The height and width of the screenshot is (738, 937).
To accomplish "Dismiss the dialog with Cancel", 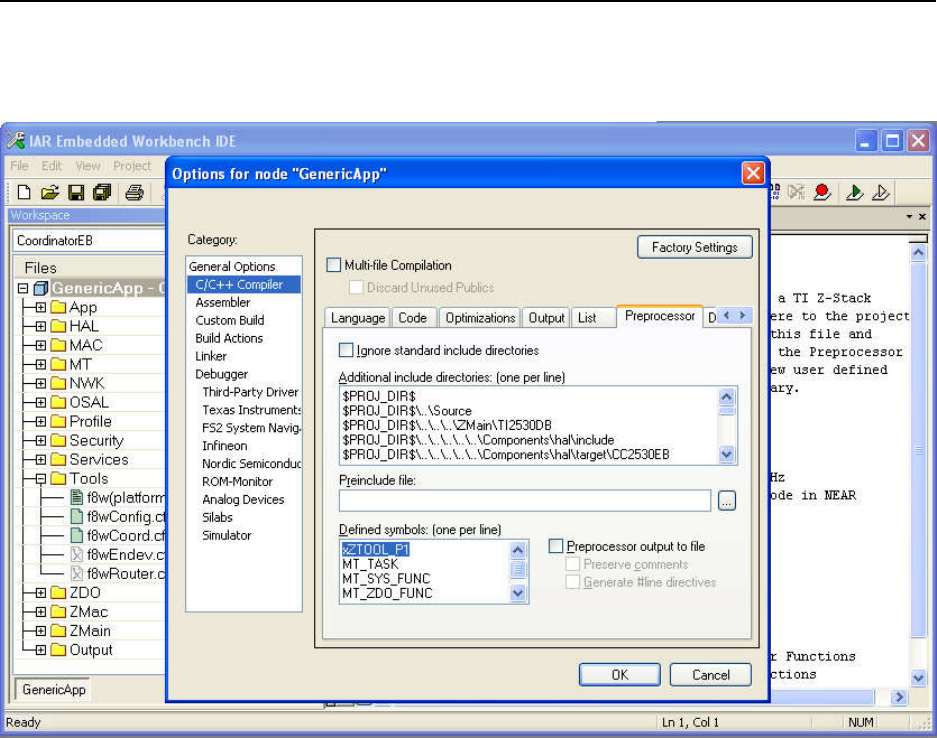I will click(711, 675).
